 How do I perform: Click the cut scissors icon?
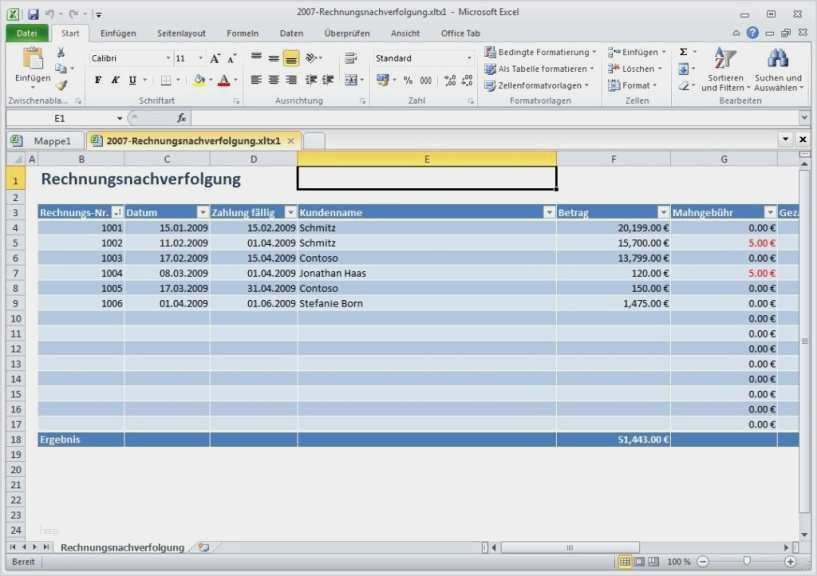61,53
